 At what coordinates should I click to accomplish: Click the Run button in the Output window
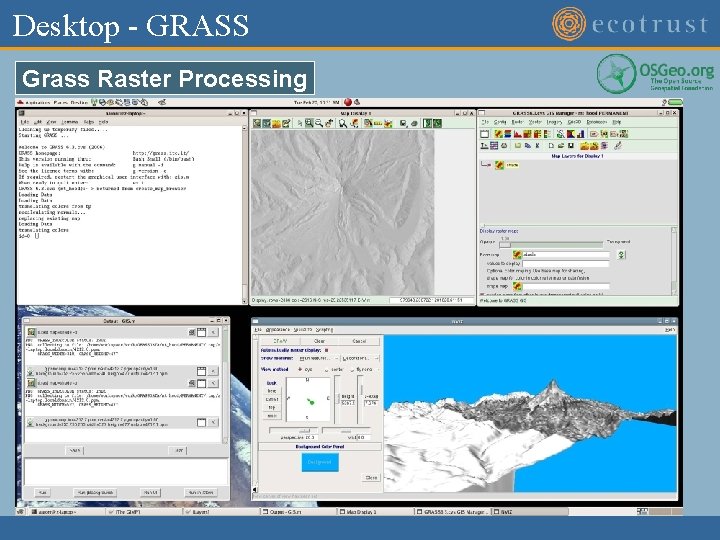tap(42, 493)
